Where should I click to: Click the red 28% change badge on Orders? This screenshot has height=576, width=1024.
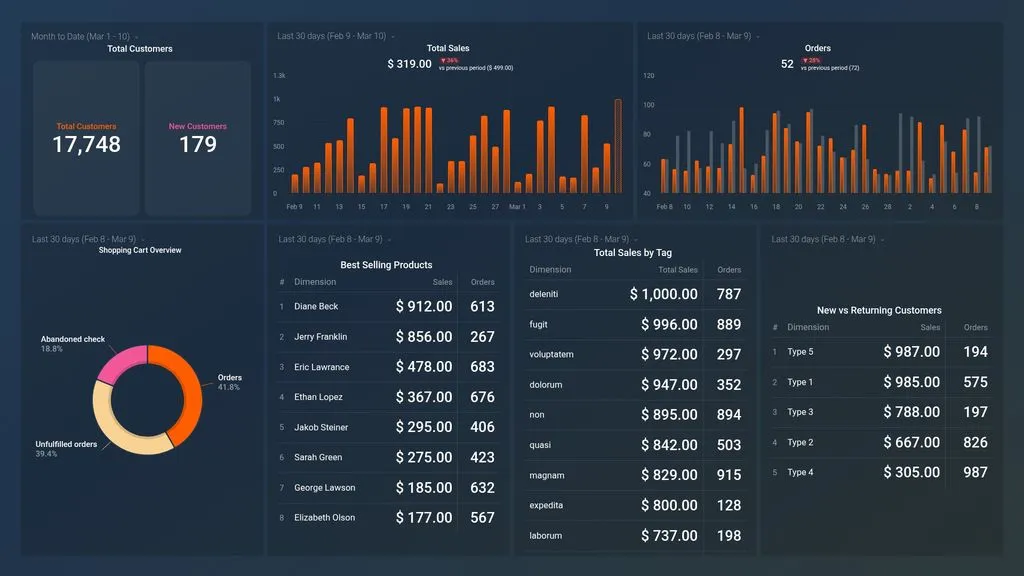pos(811,60)
